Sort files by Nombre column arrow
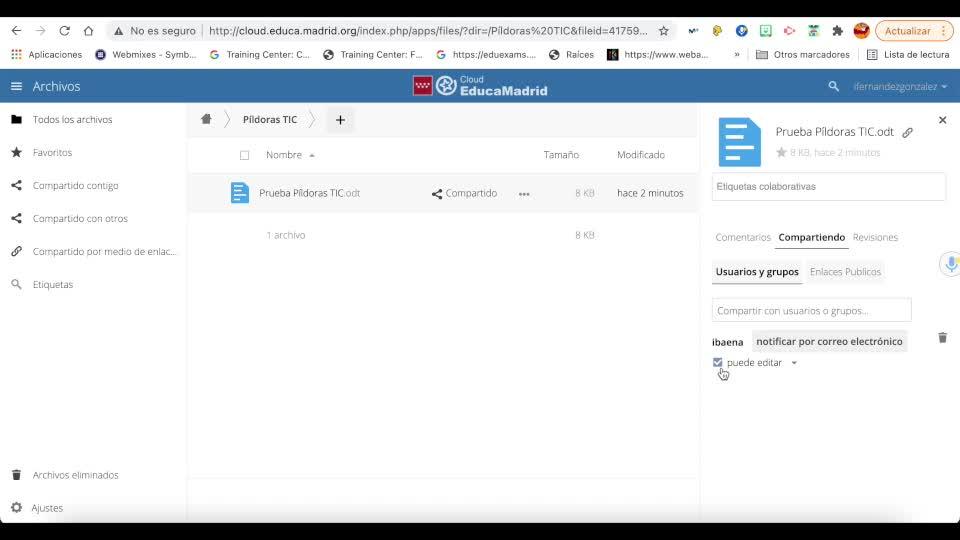960x540 pixels. (x=312, y=156)
